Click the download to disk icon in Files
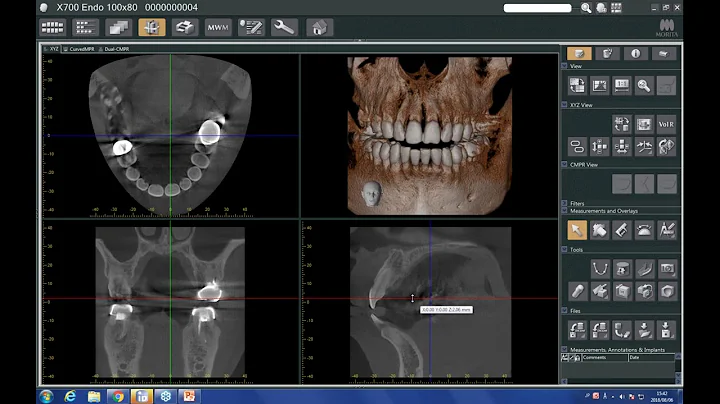720x404 pixels. pyautogui.click(x=666, y=330)
